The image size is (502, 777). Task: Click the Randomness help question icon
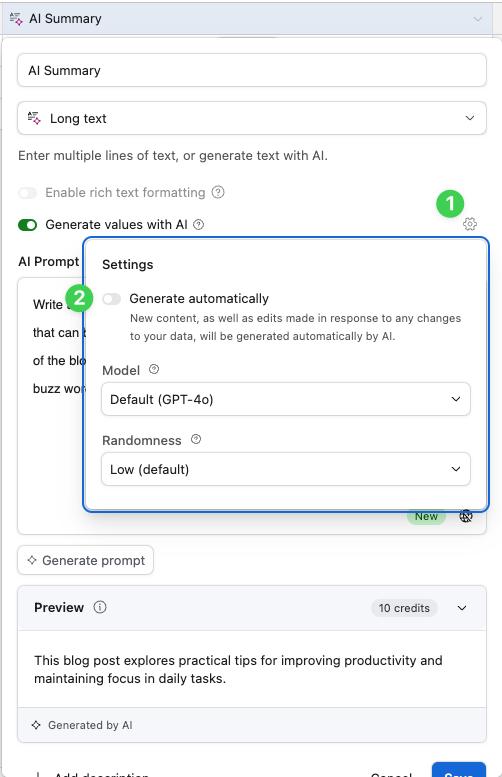[196, 440]
